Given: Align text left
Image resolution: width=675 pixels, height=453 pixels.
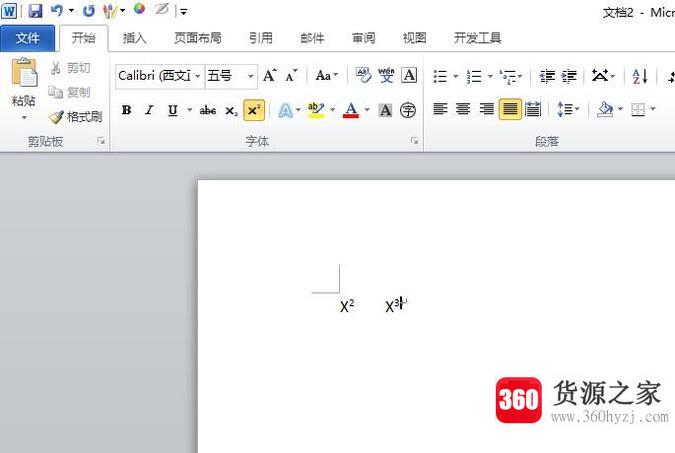Looking at the screenshot, I should (x=440, y=109).
